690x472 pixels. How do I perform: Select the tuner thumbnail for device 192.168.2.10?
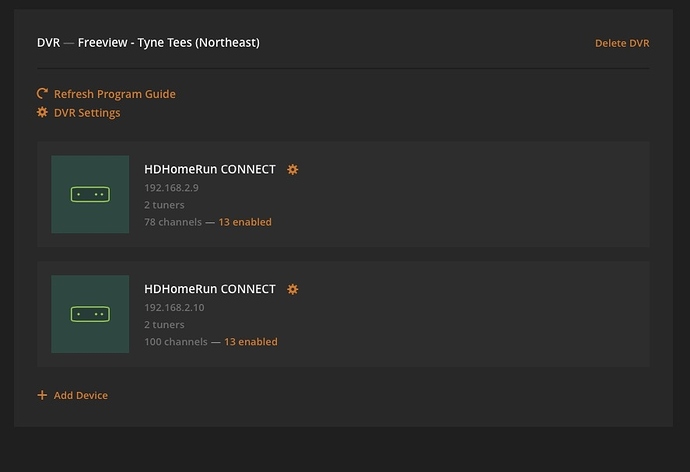[90, 314]
